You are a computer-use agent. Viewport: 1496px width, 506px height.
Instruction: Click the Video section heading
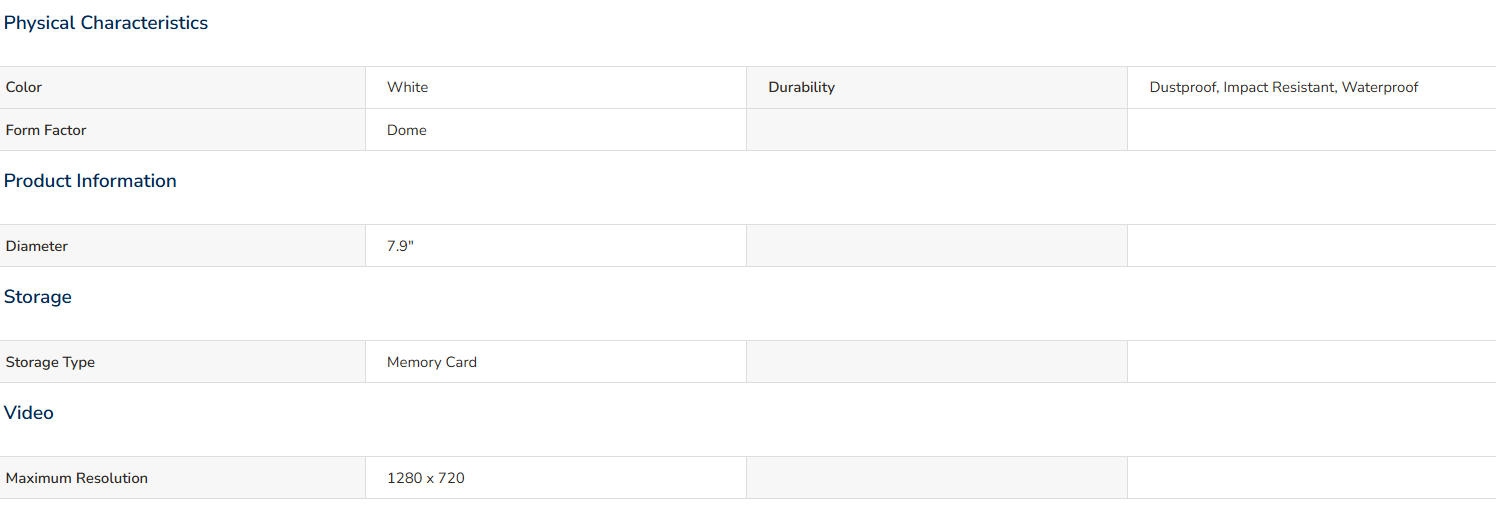tap(29, 413)
